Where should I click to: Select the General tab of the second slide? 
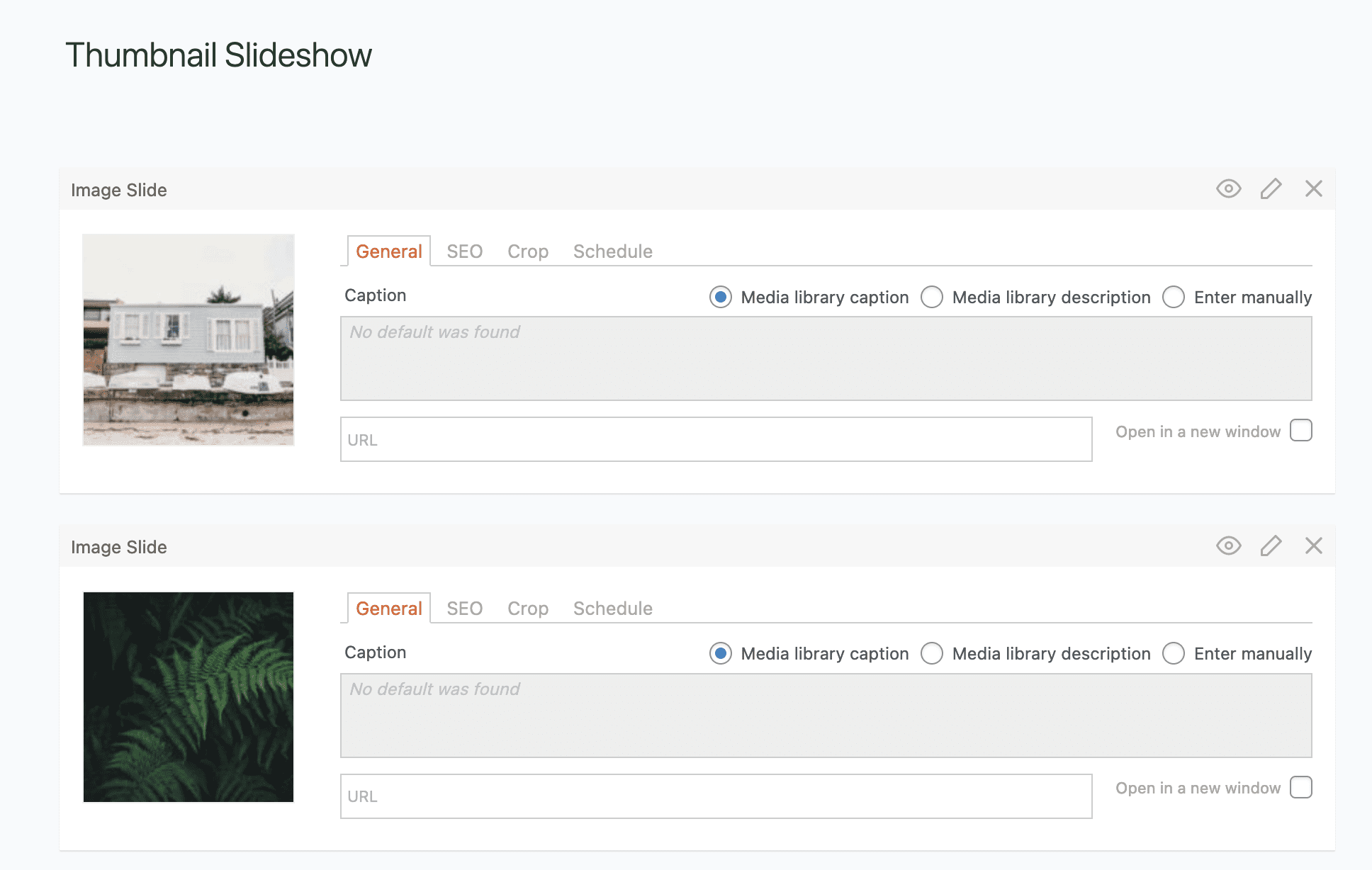(x=388, y=608)
